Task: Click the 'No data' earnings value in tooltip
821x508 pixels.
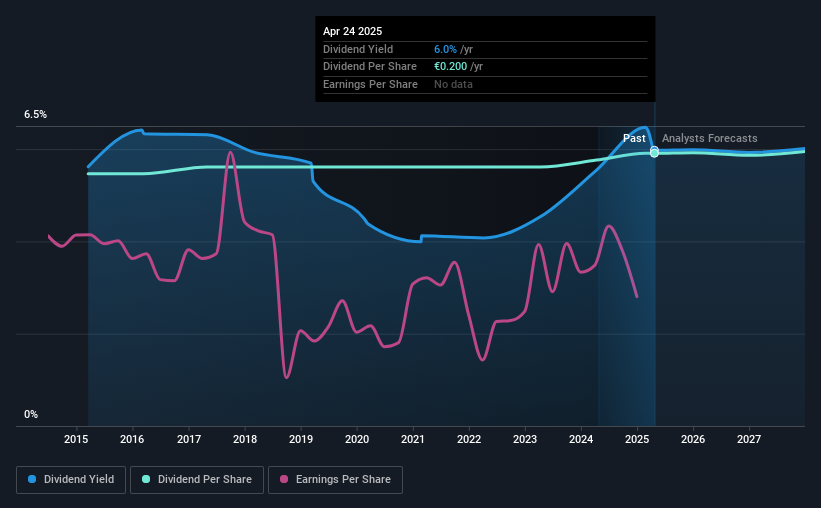Action: 453,84
